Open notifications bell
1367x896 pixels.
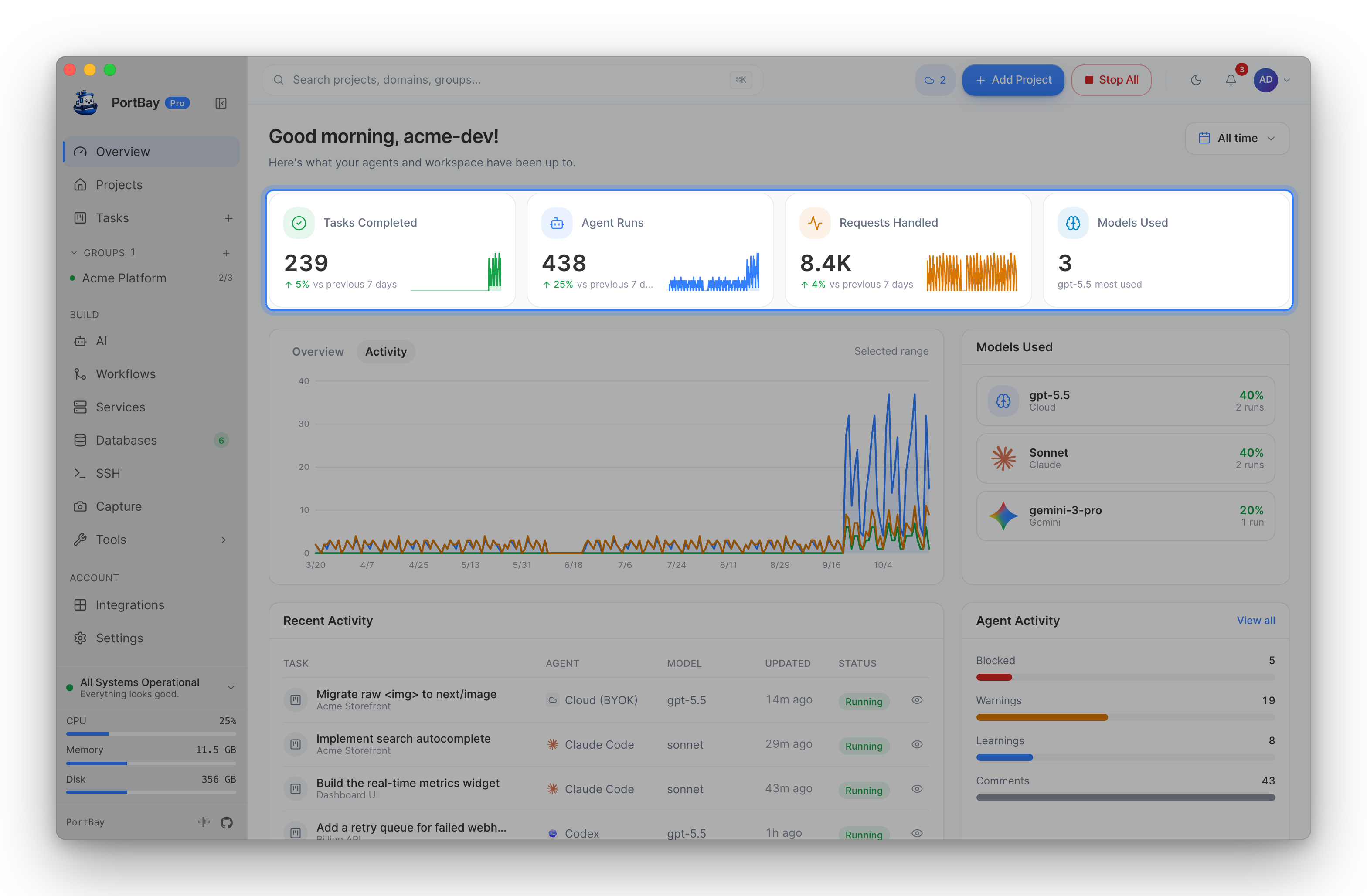click(x=1231, y=81)
